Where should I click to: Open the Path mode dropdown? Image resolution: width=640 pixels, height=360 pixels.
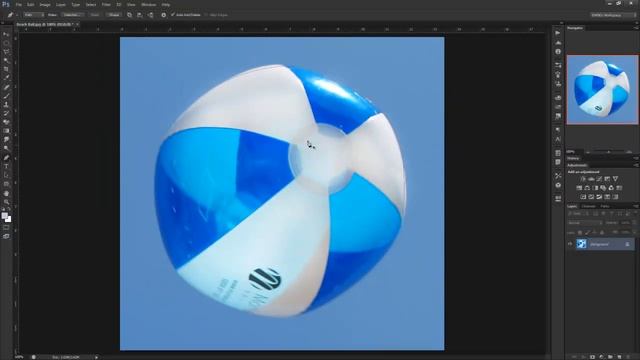(33, 15)
